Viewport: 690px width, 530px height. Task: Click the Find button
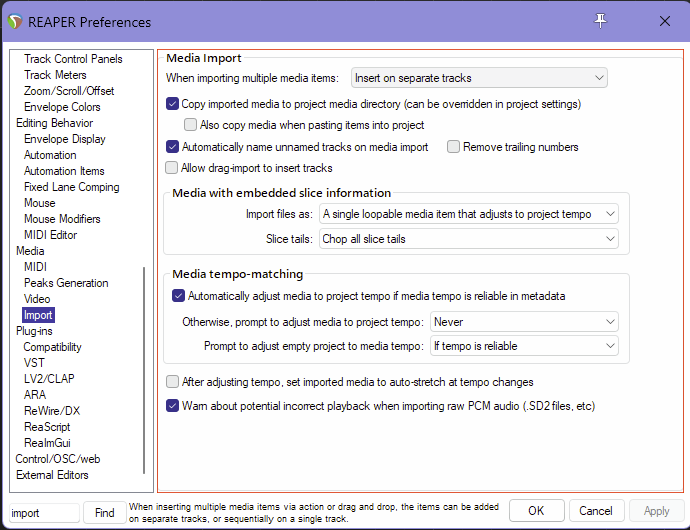coord(104,513)
